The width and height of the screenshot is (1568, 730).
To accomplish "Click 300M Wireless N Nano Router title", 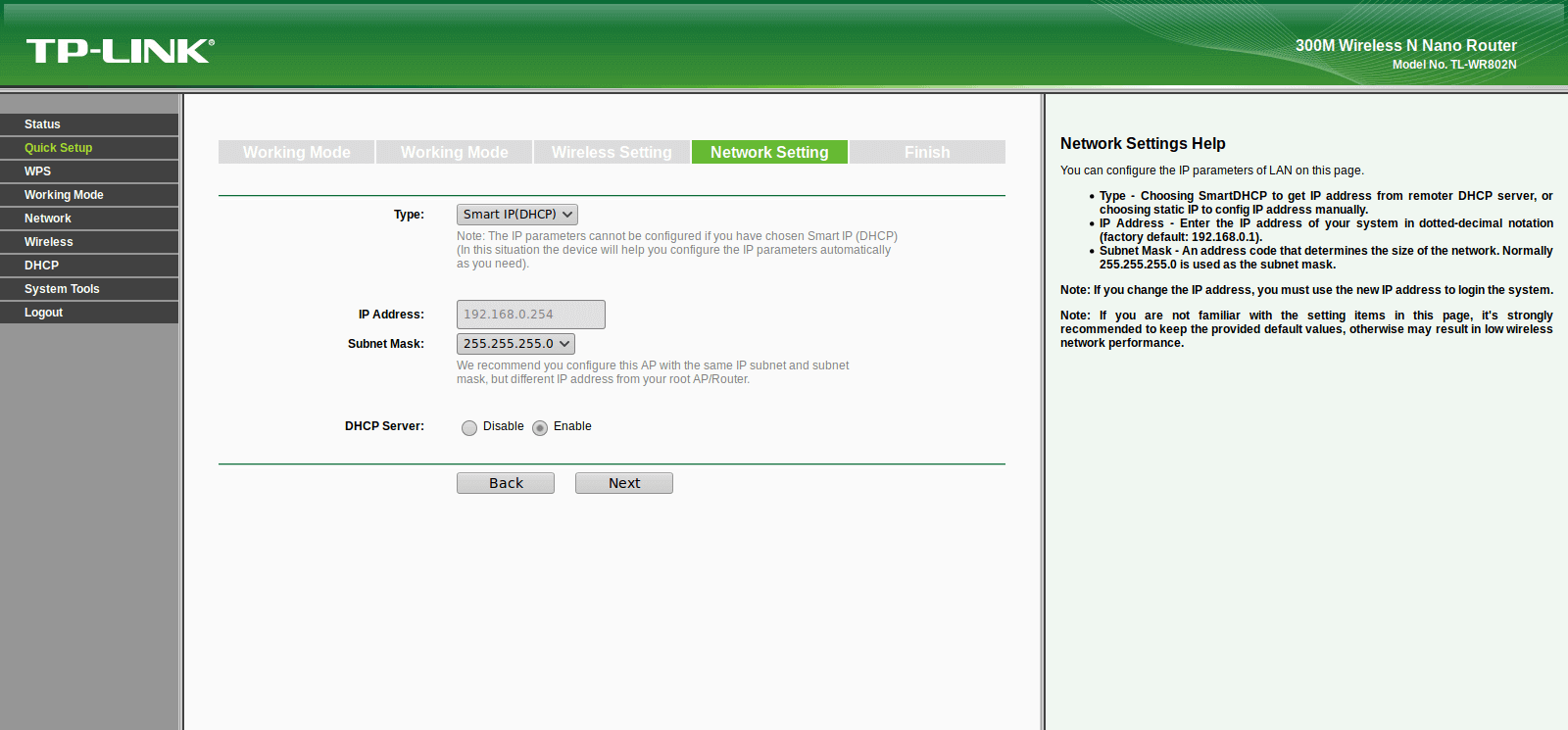I will pos(1406,45).
